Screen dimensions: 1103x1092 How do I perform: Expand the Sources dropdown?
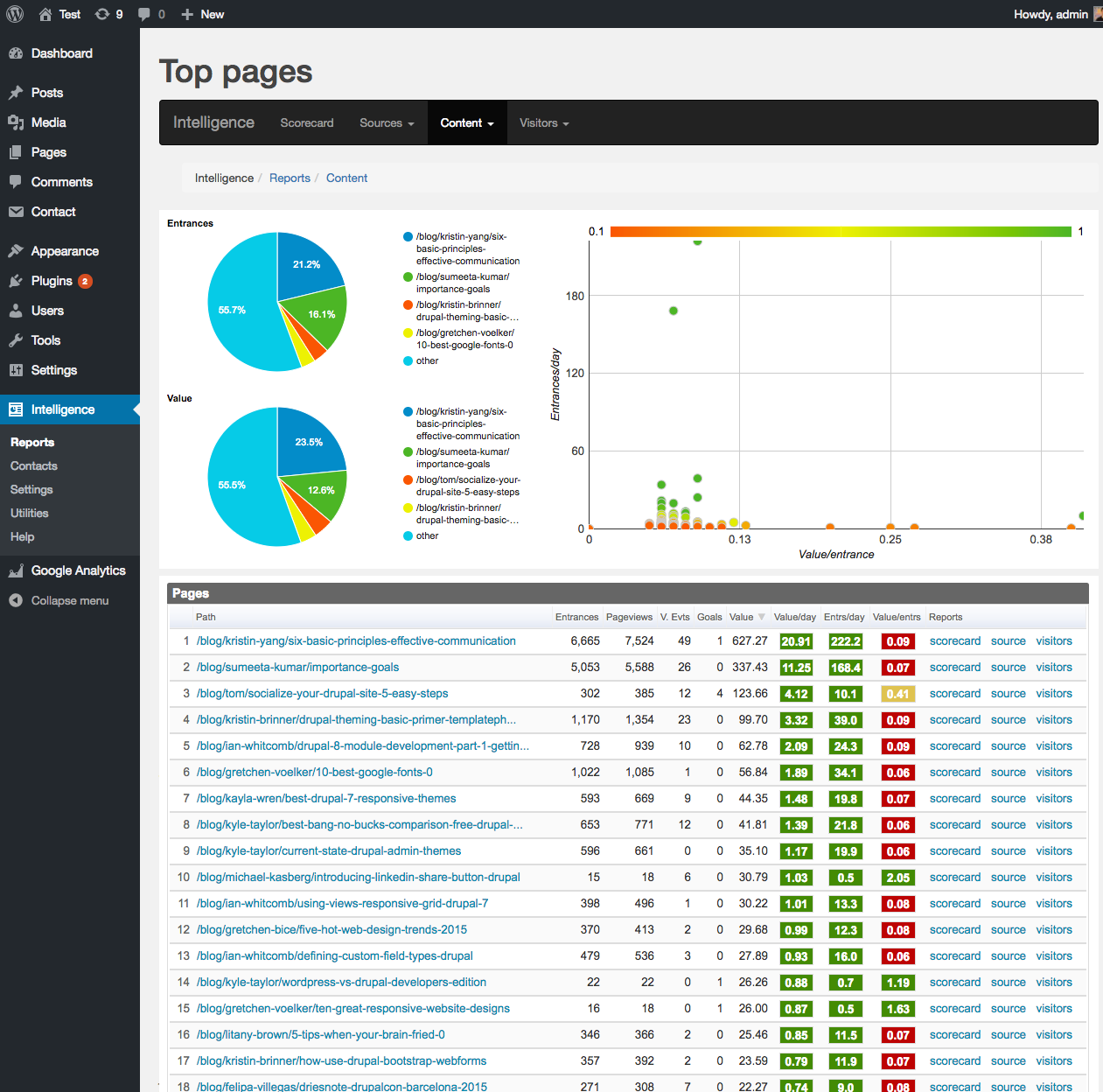[x=387, y=122]
